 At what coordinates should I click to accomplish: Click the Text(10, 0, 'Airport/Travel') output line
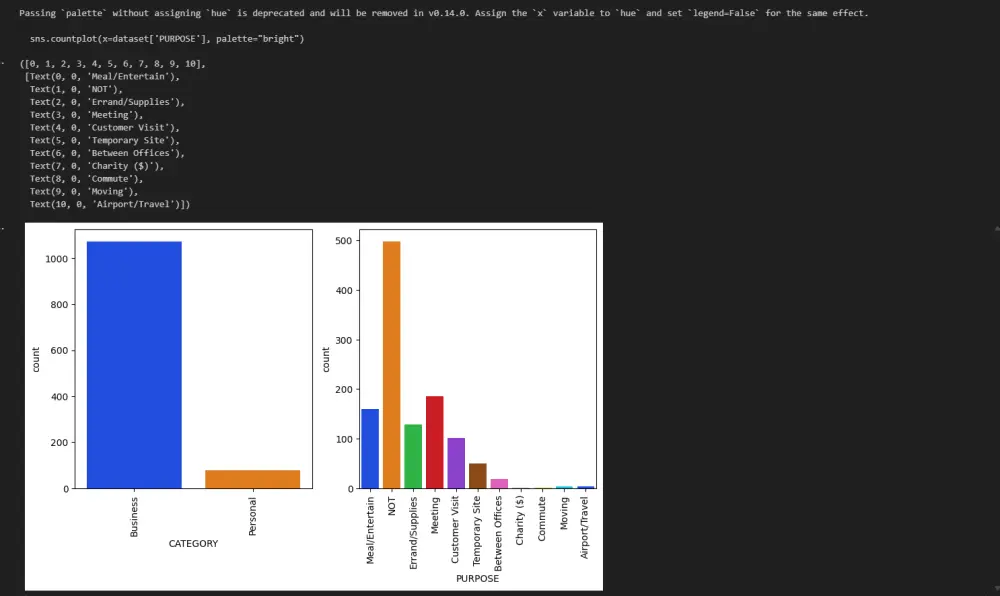click(x=110, y=204)
